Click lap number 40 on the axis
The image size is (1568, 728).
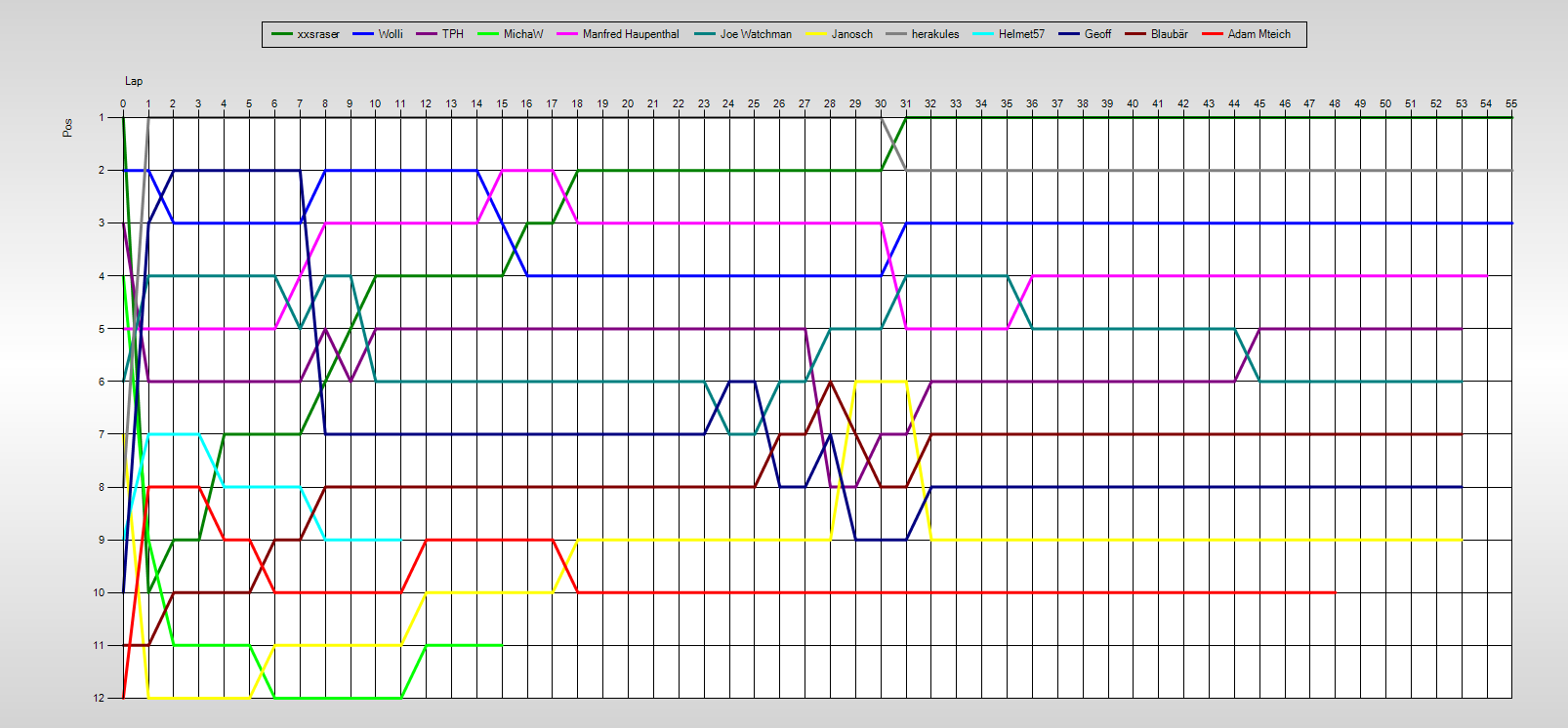pos(1133,103)
